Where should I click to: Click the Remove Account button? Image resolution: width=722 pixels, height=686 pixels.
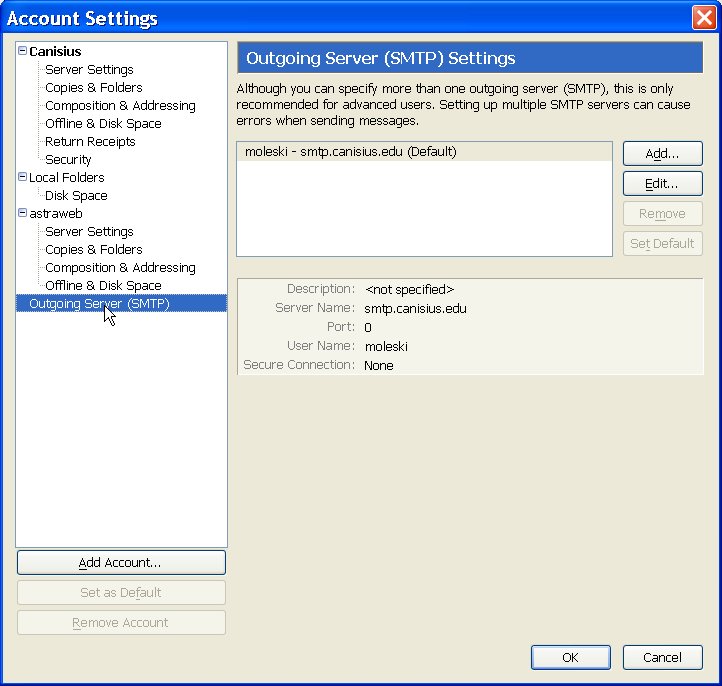point(121,622)
